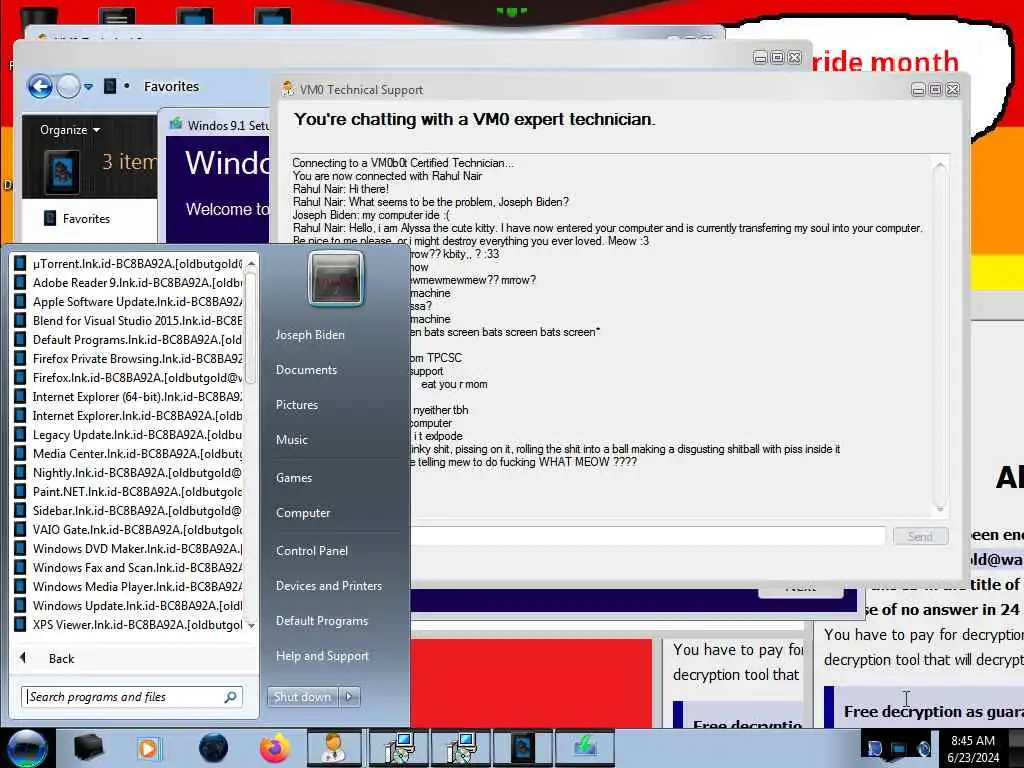This screenshot has height=768, width=1024.
Task: Click the chat message input field
Action: (x=648, y=536)
